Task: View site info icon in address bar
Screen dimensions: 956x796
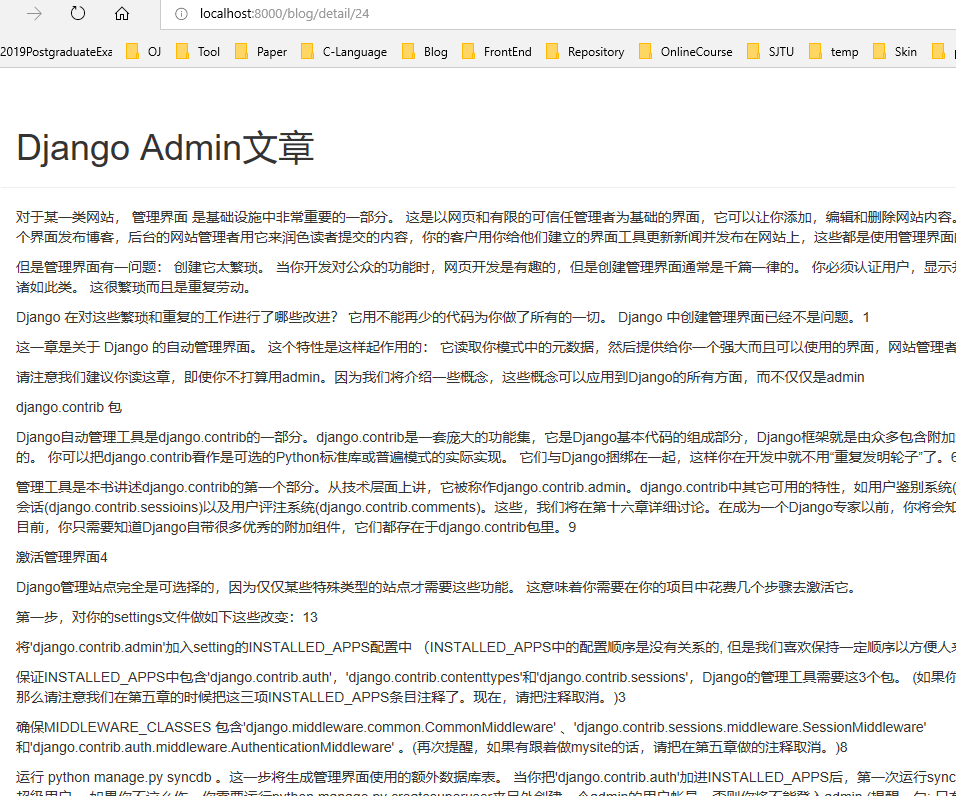Action: coord(181,13)
